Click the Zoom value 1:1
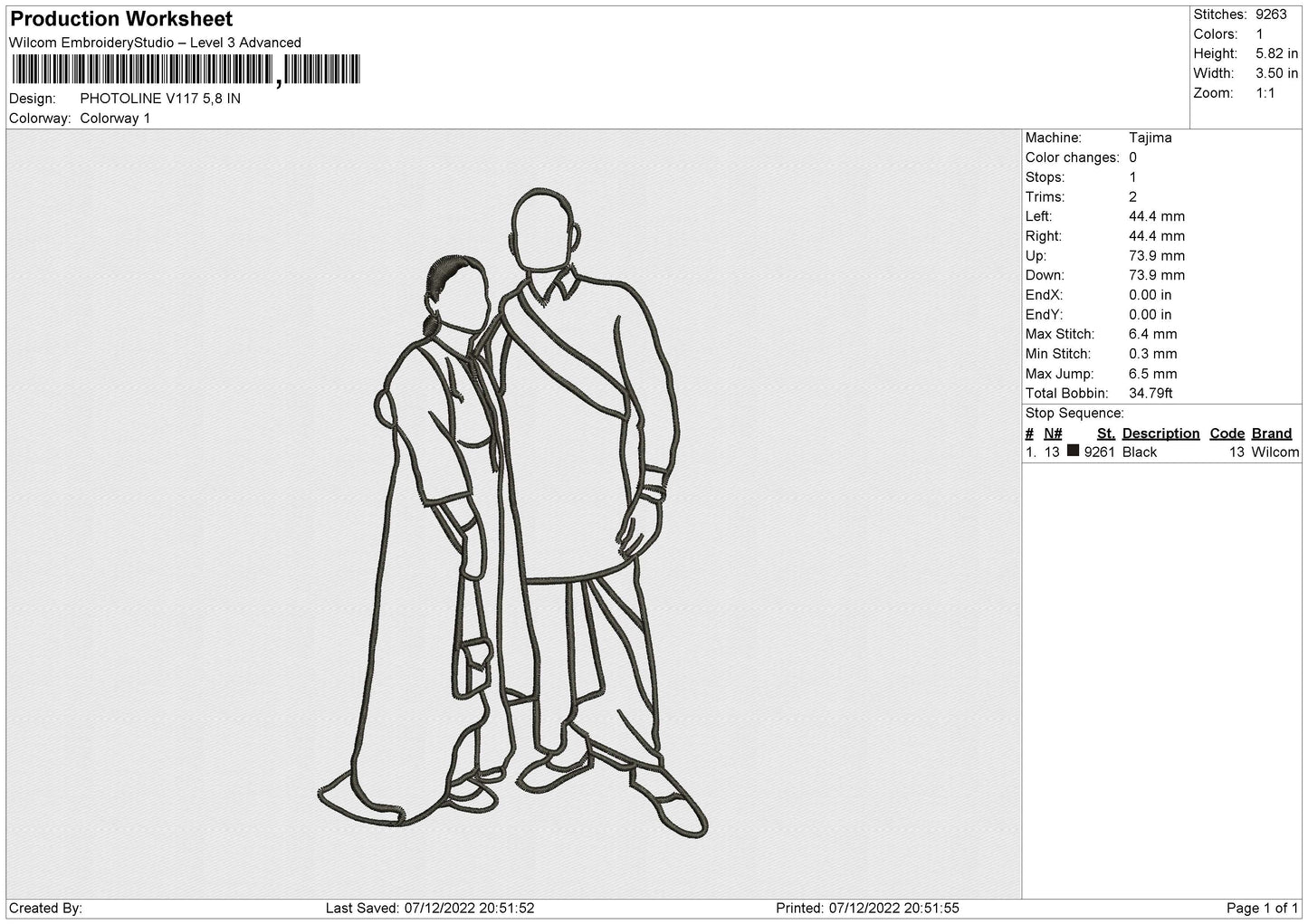The height and width of the screenshot is (924, 1308). [1265, 93]
